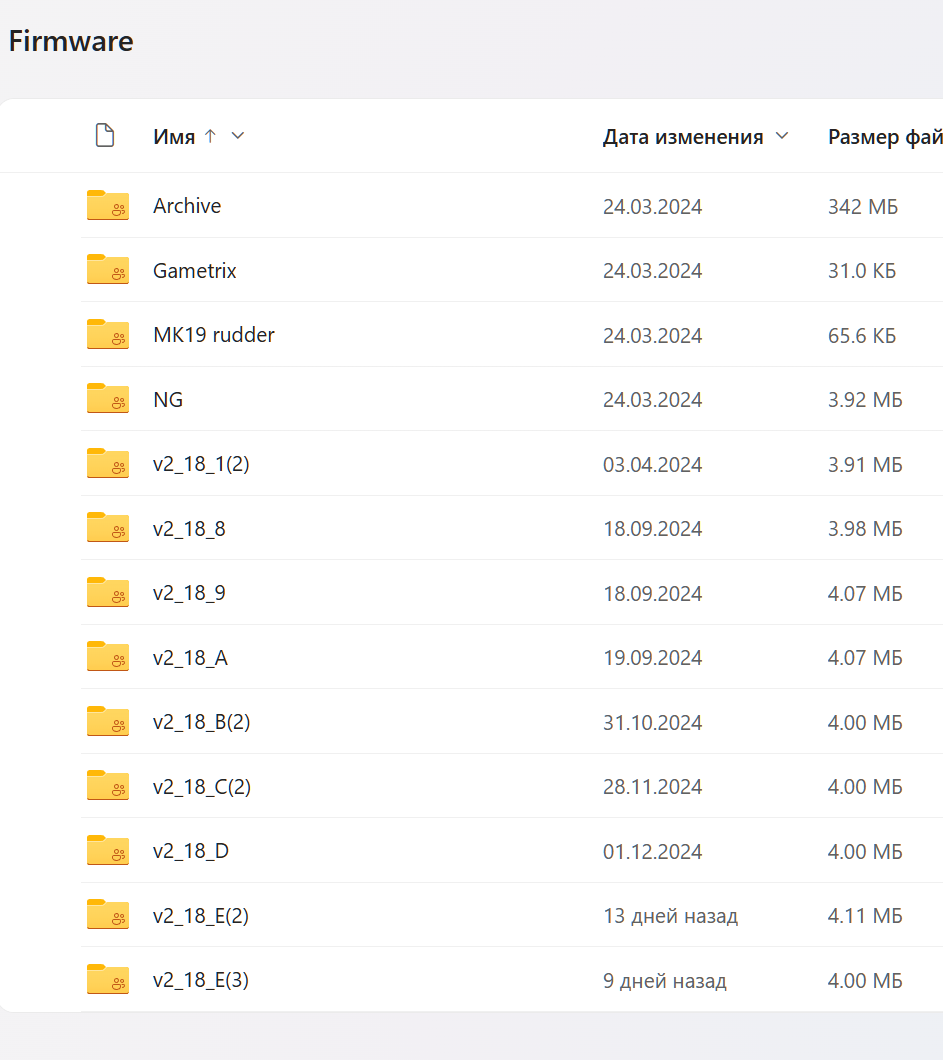Sort by the Имя column header
The width and height of the screenshot is (943, 1060).
pyautogui.click(x=174, y=137)
